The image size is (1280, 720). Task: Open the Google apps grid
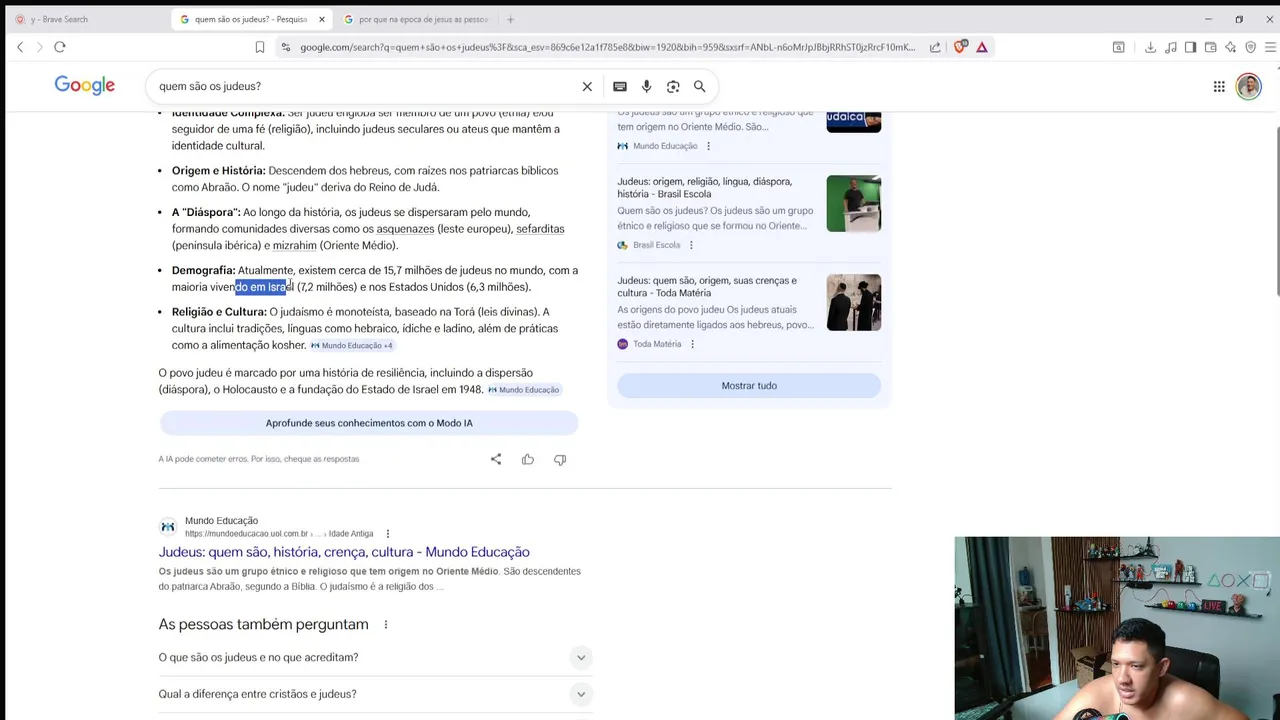(x=1219, y=86)
